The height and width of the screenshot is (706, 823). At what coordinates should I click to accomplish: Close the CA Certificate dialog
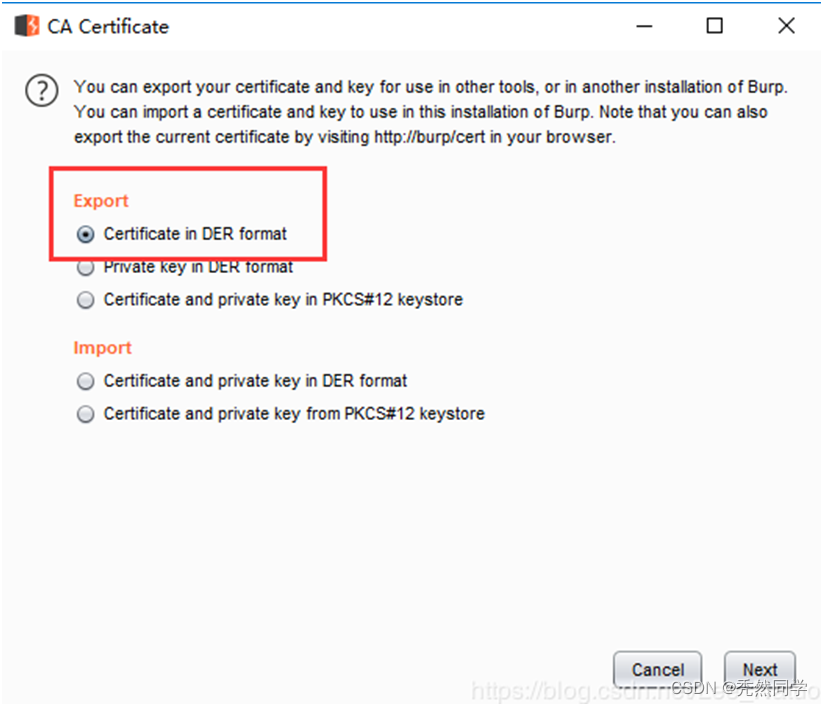tap(786, 26)
